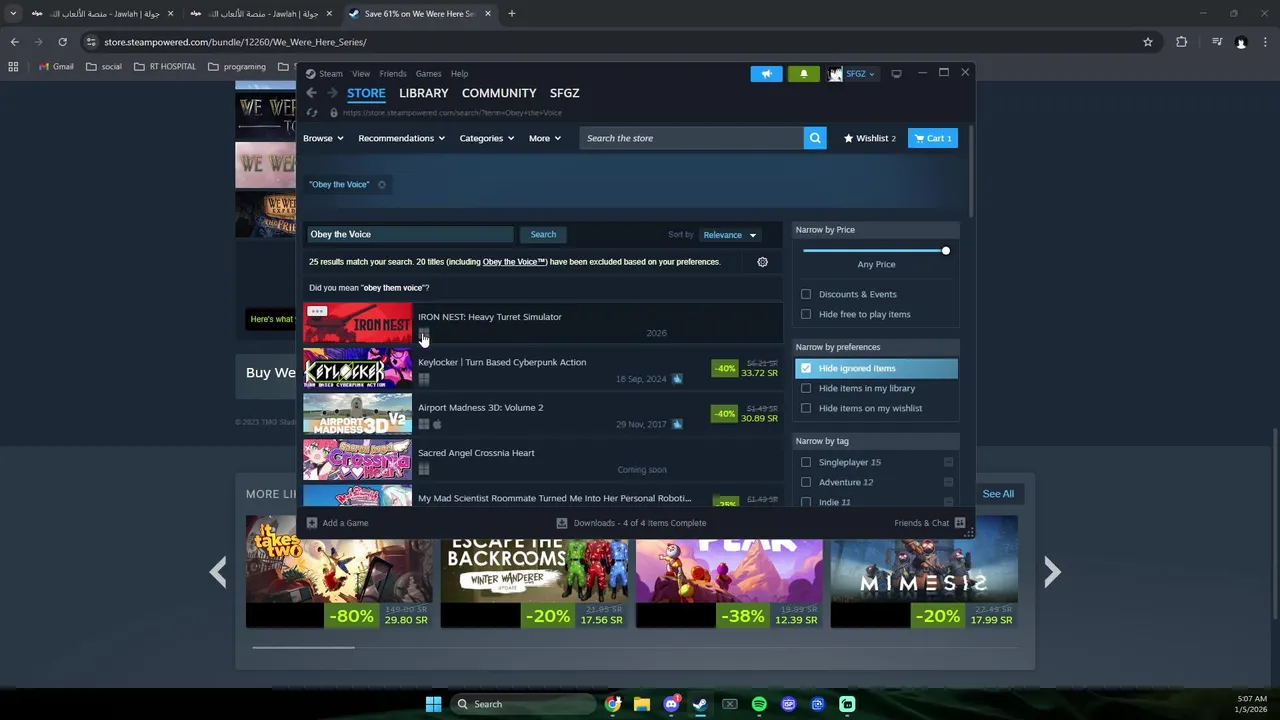The image size is (1280, 720).
Task: Adjust the Narrow by Price slider handle
Action: 945,250
